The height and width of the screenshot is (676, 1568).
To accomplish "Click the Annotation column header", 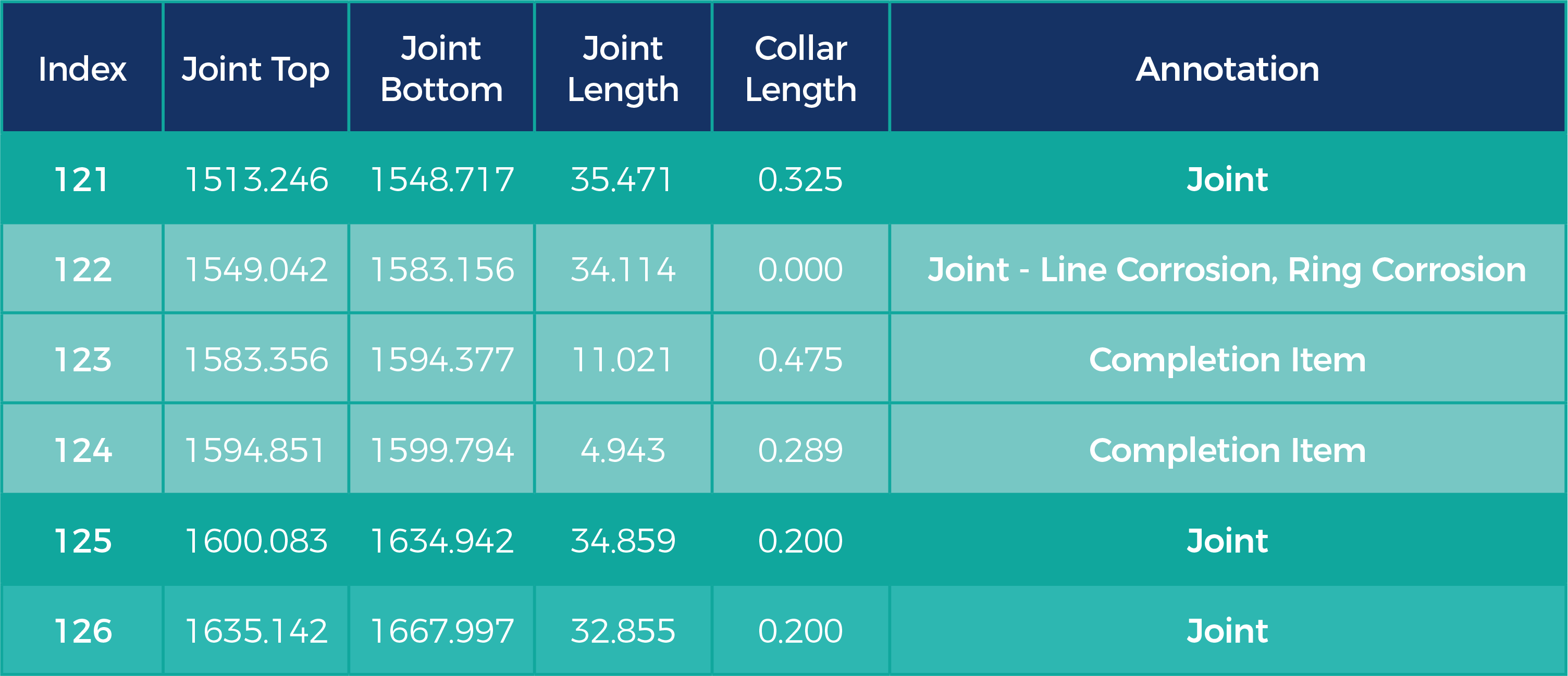I will (x=1227, y=68).
